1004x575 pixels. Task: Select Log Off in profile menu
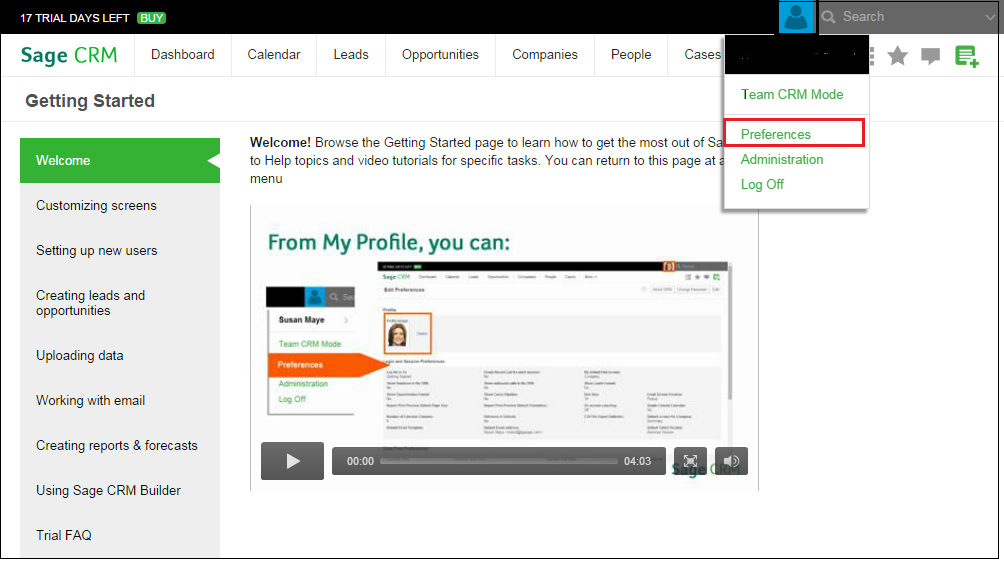(762, 184)
